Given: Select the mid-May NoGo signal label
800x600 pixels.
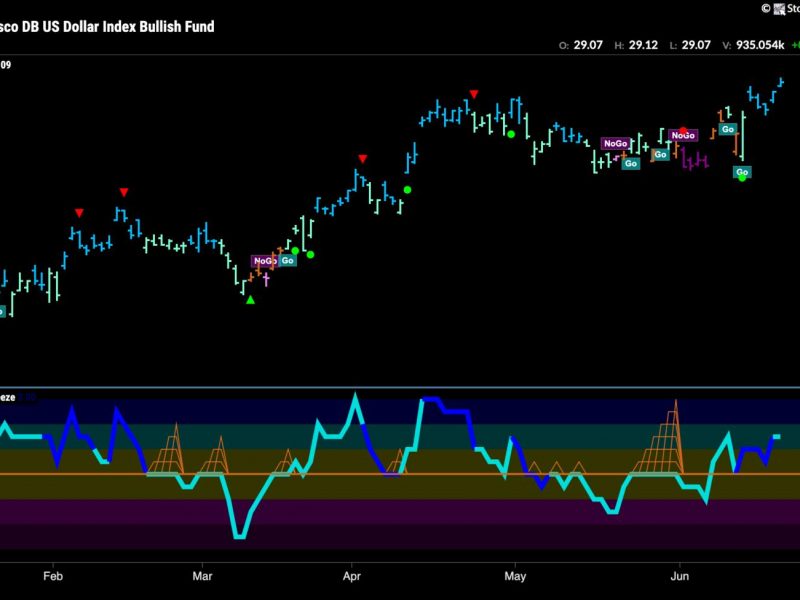Looking at the screenshot, I should point(615,143).
